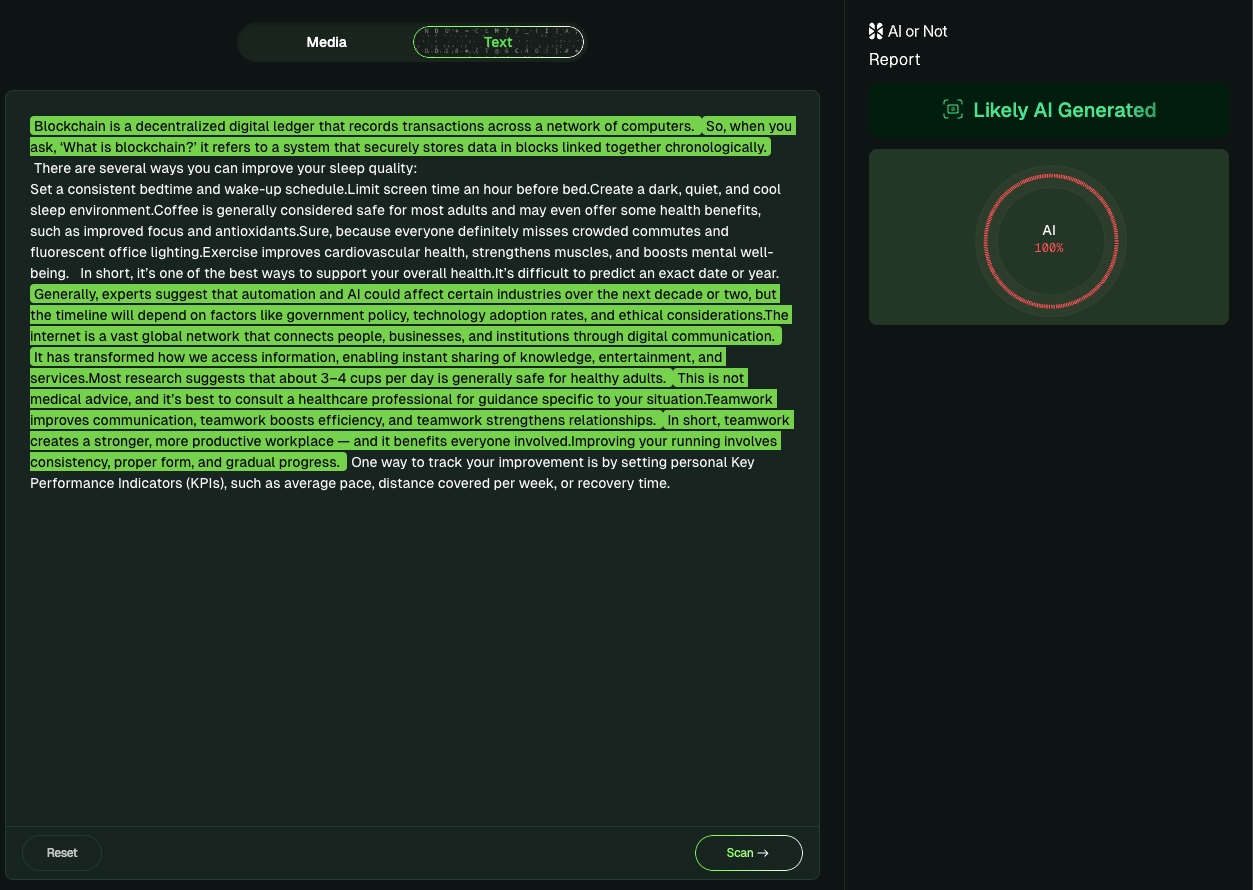Click the highlighted 'Blockchain is a decentralized digital ledger' sentence
The image size is (1253, 890).
point(366,126)
